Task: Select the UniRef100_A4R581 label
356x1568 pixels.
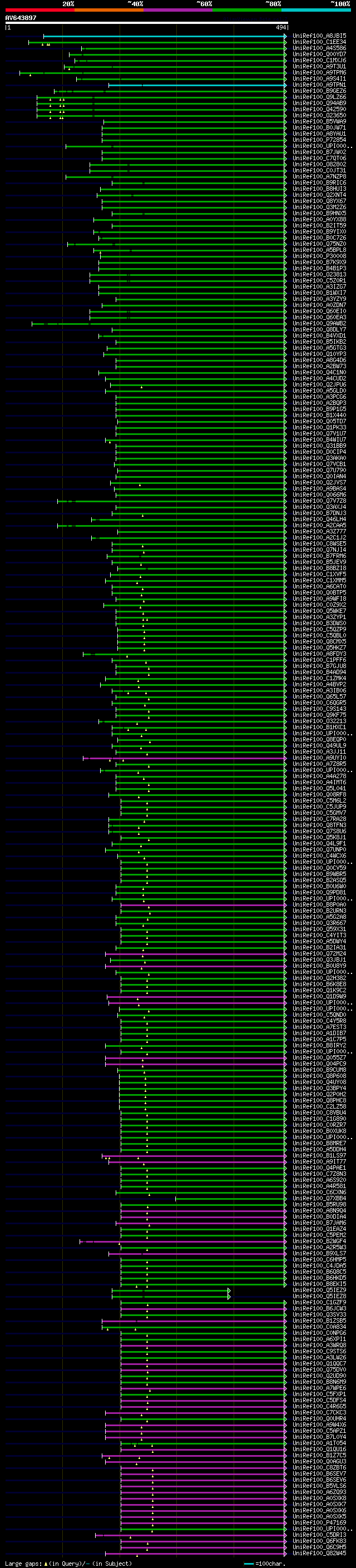Action: tap(319, 1186)
